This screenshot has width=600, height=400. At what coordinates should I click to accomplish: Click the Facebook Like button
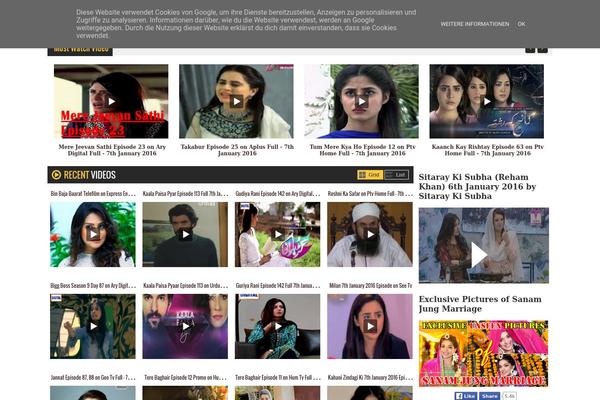tap(465, 396)
